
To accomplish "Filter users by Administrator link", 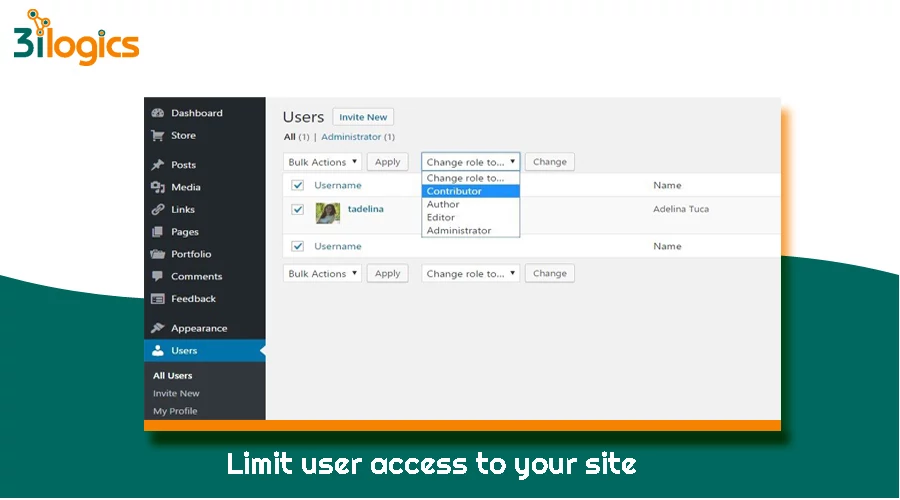I will [351, 137].
